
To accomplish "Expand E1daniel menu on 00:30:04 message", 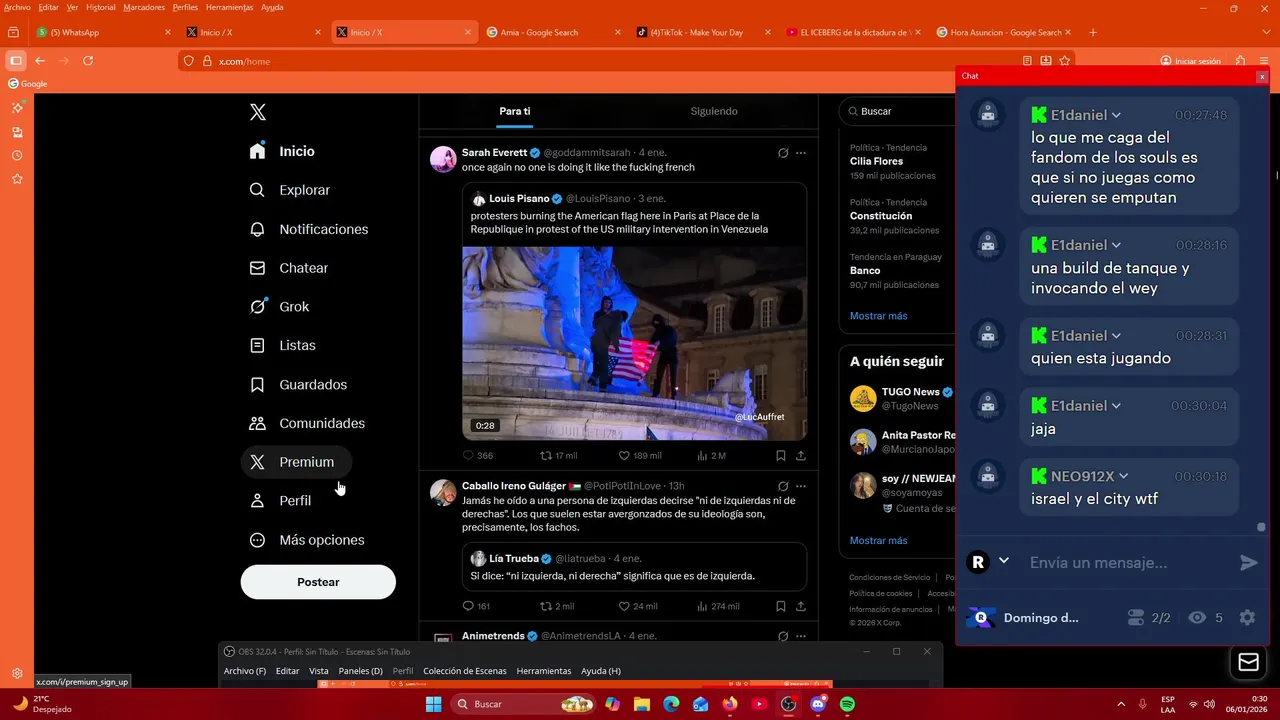I will pyautogui.click(x=1116, y=406).
